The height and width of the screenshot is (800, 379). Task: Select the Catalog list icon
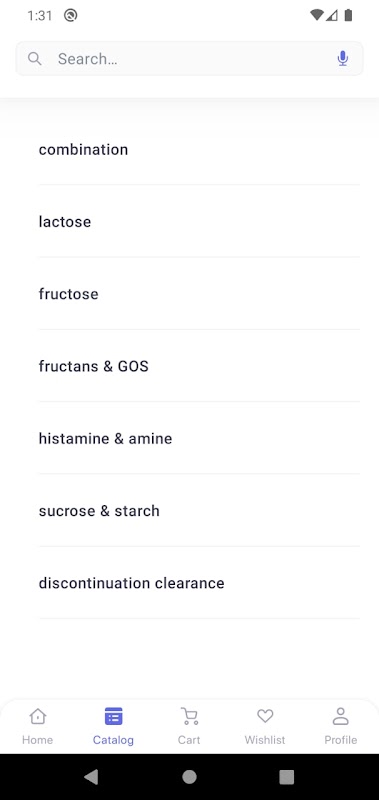click(113, 716)
